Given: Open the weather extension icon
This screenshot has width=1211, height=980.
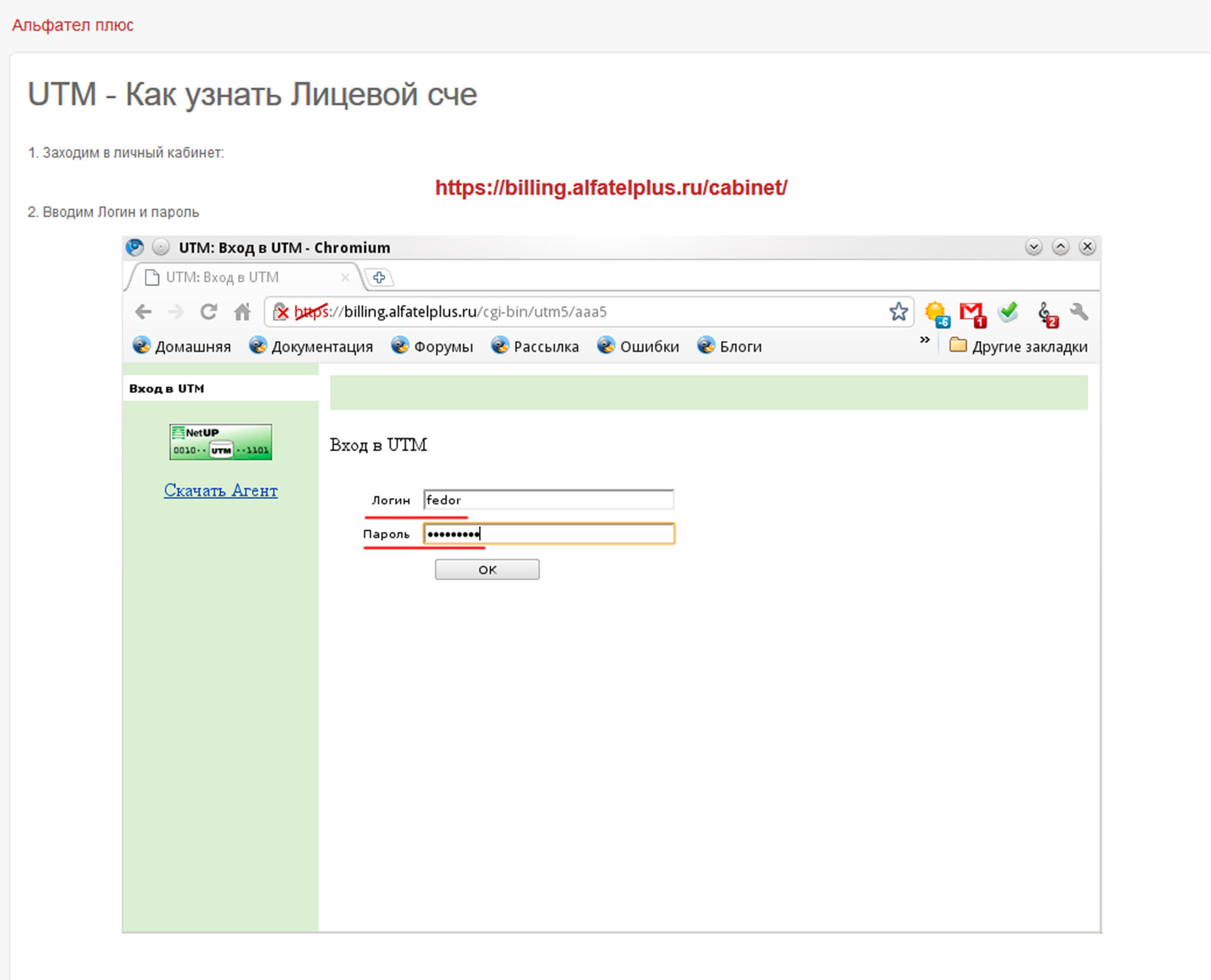Looking at the screenshot, I should [x=937, y=313].
